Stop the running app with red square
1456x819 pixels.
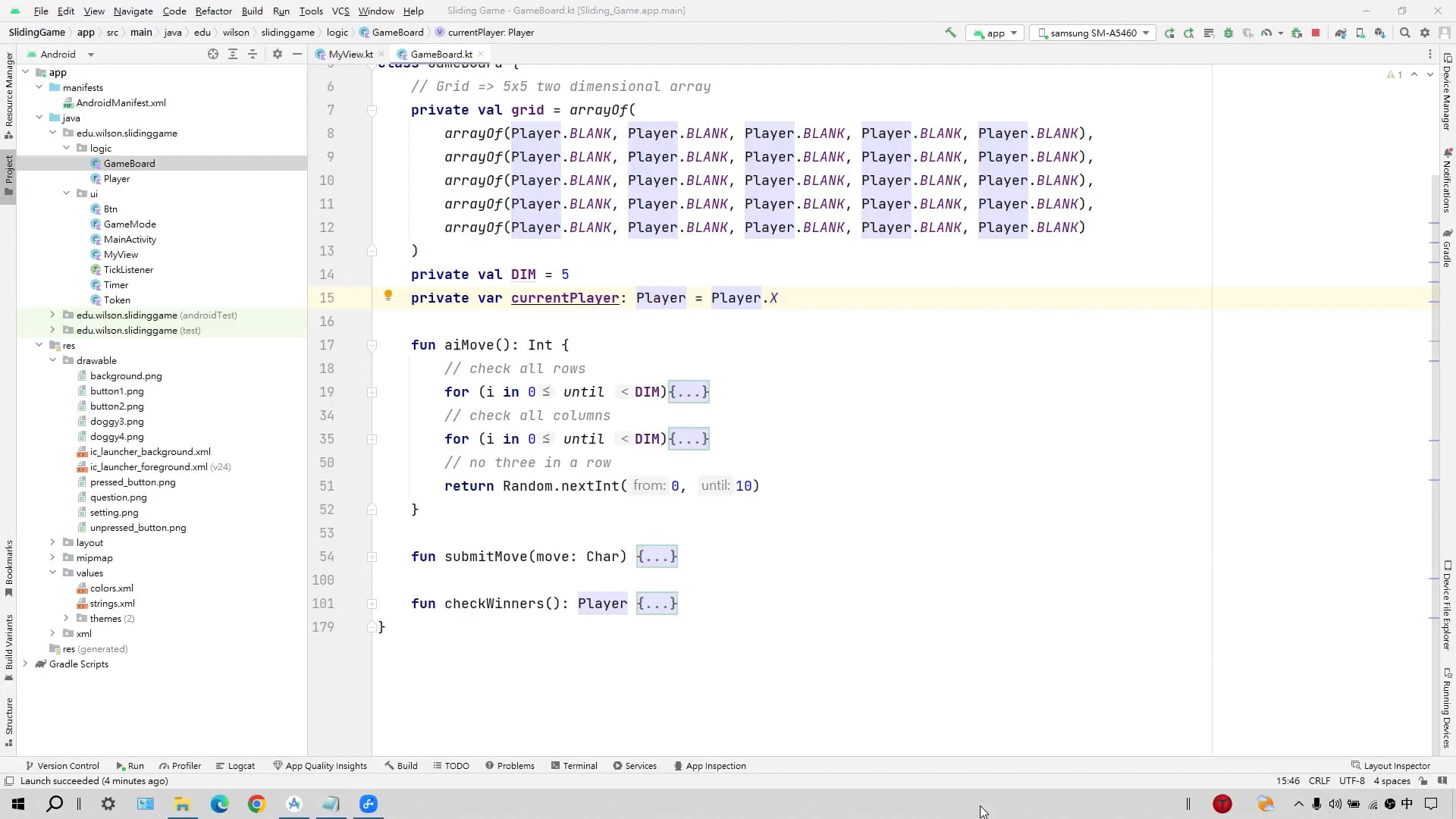[1316, 33]
